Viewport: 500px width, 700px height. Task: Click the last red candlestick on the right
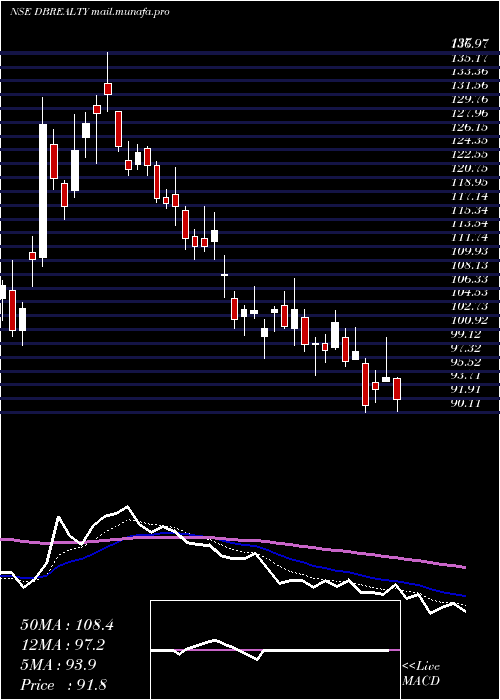click(x=397, y=389)
